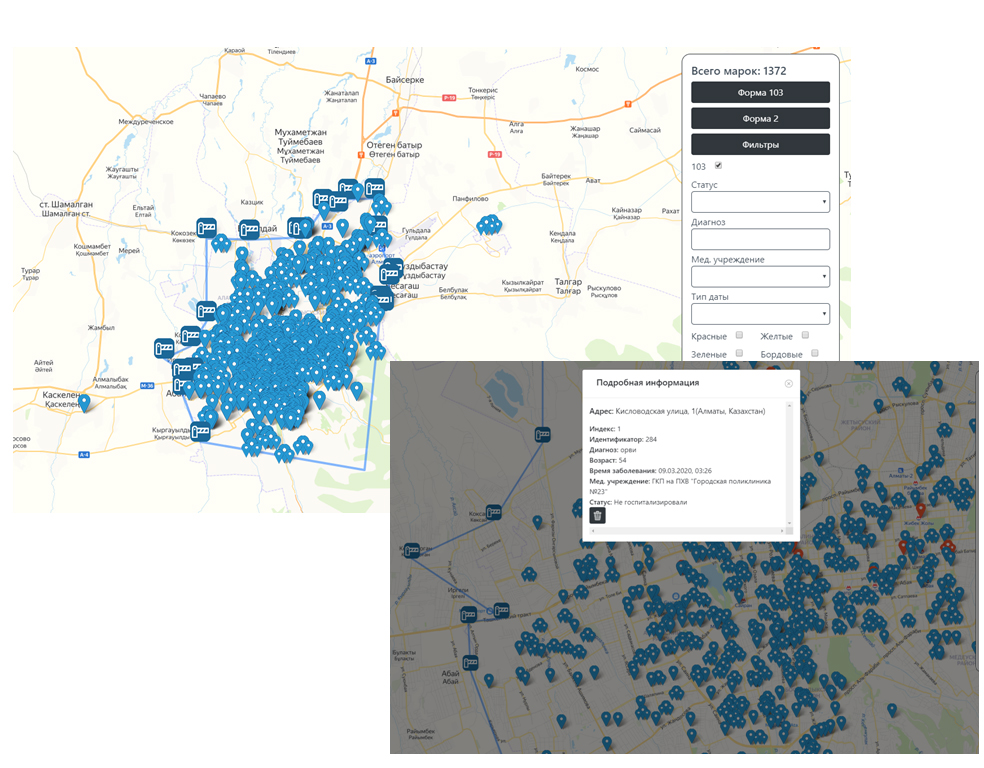984x768 pixels.
Task: Click topmost checkpoint icon on lower map
Action: 543,434
